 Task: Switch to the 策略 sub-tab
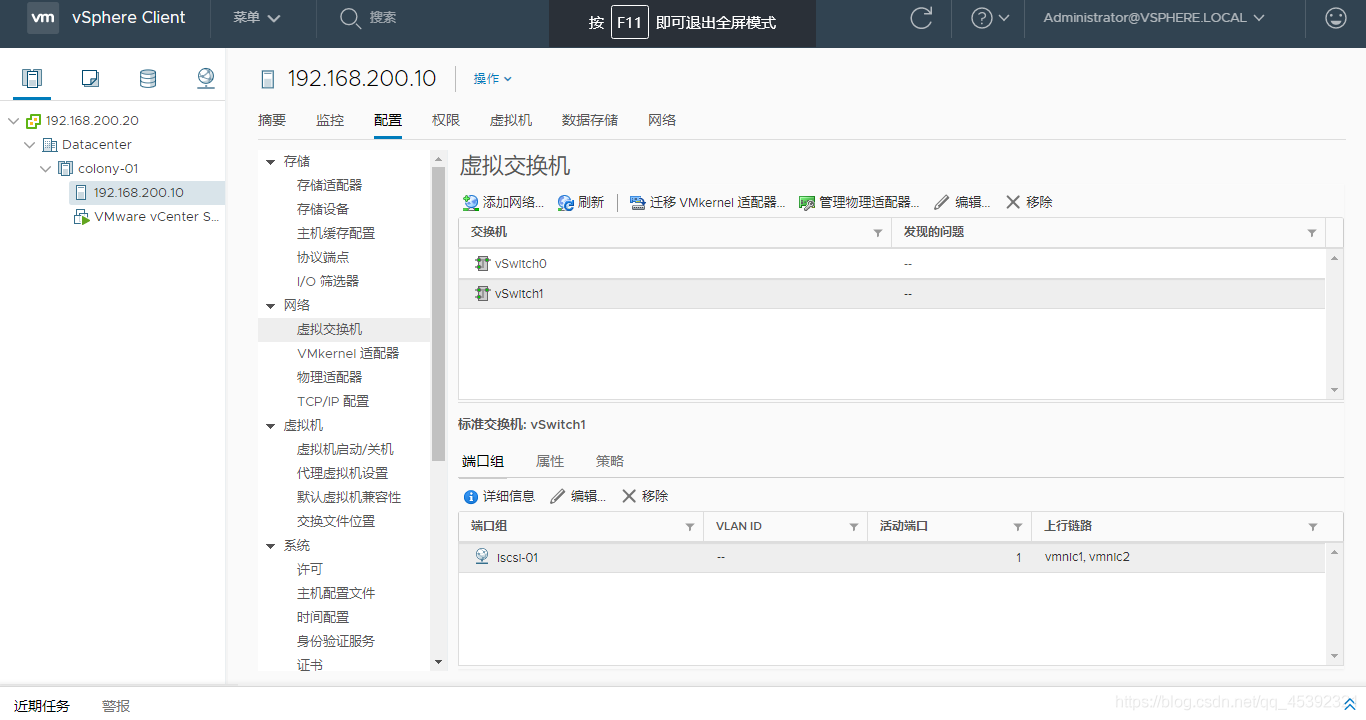[x=610, y=461]
